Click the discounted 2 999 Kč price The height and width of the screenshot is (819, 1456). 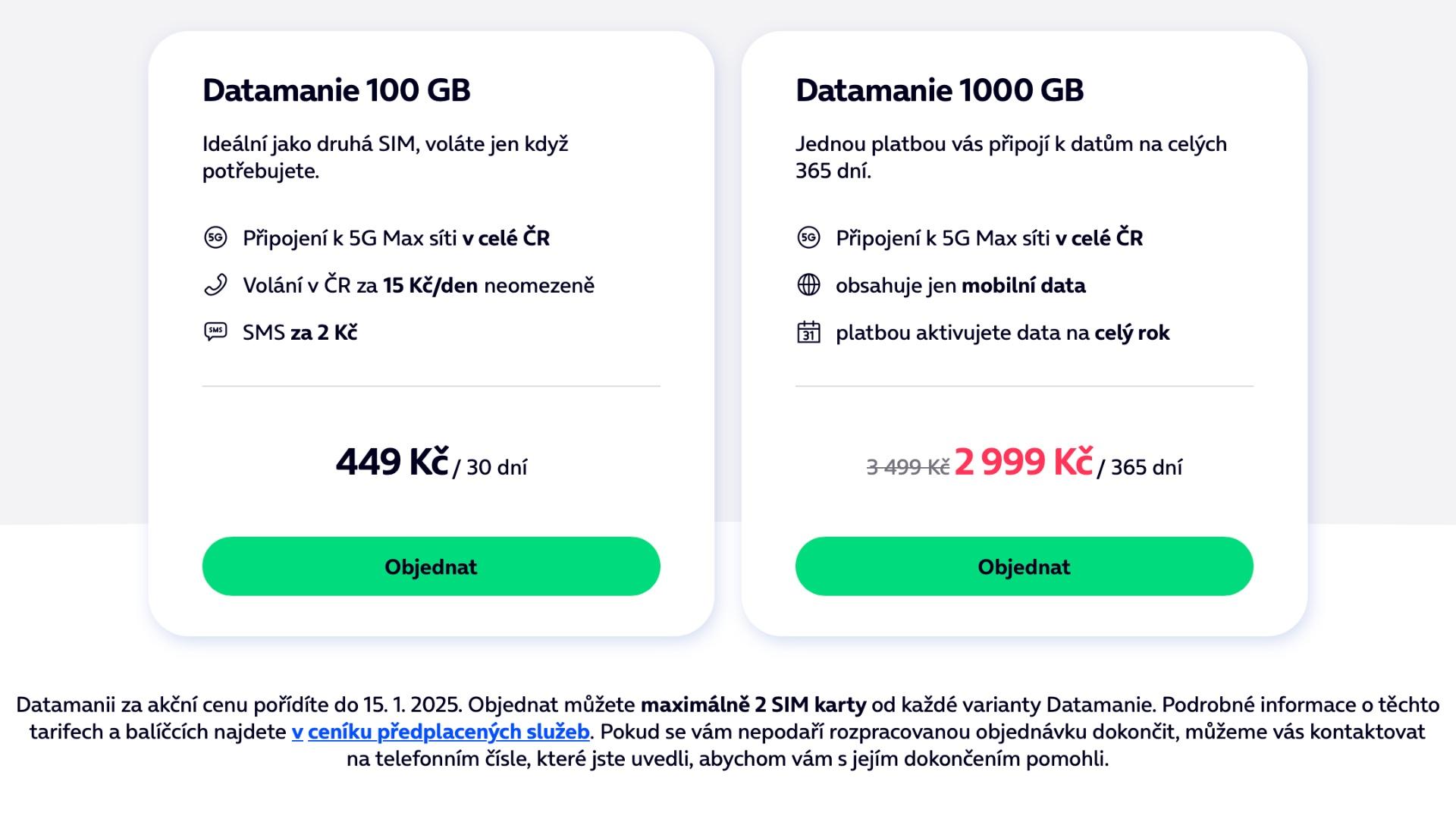point(1024,462)
